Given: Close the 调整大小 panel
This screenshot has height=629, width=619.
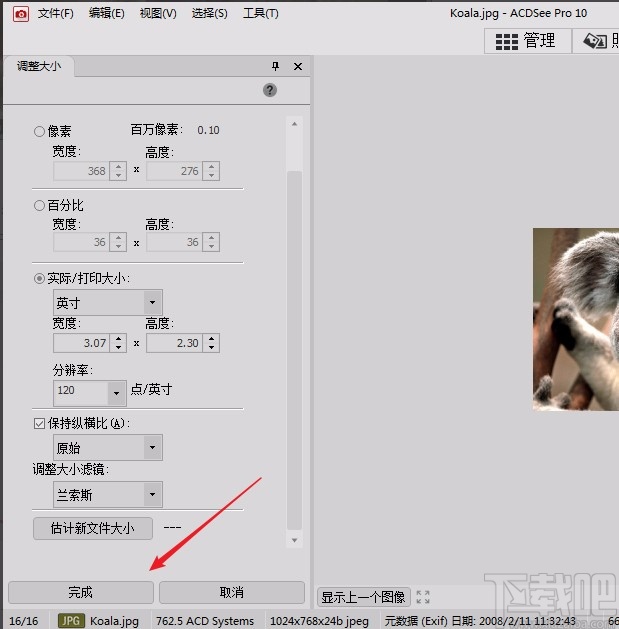Looking at the screenshot, I should [x=298, y=67].
